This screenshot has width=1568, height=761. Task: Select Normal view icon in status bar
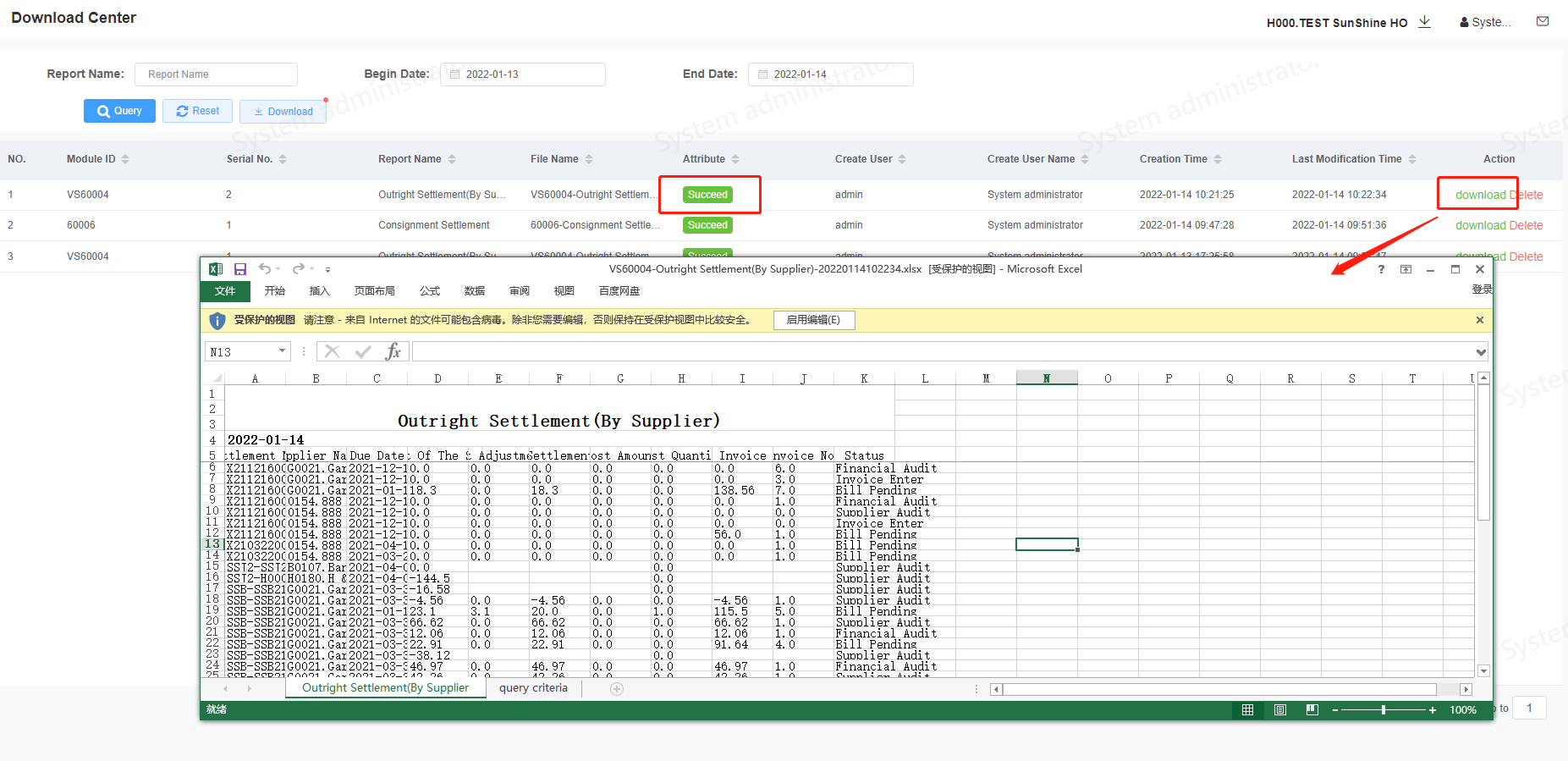[x=1247, y=710]
